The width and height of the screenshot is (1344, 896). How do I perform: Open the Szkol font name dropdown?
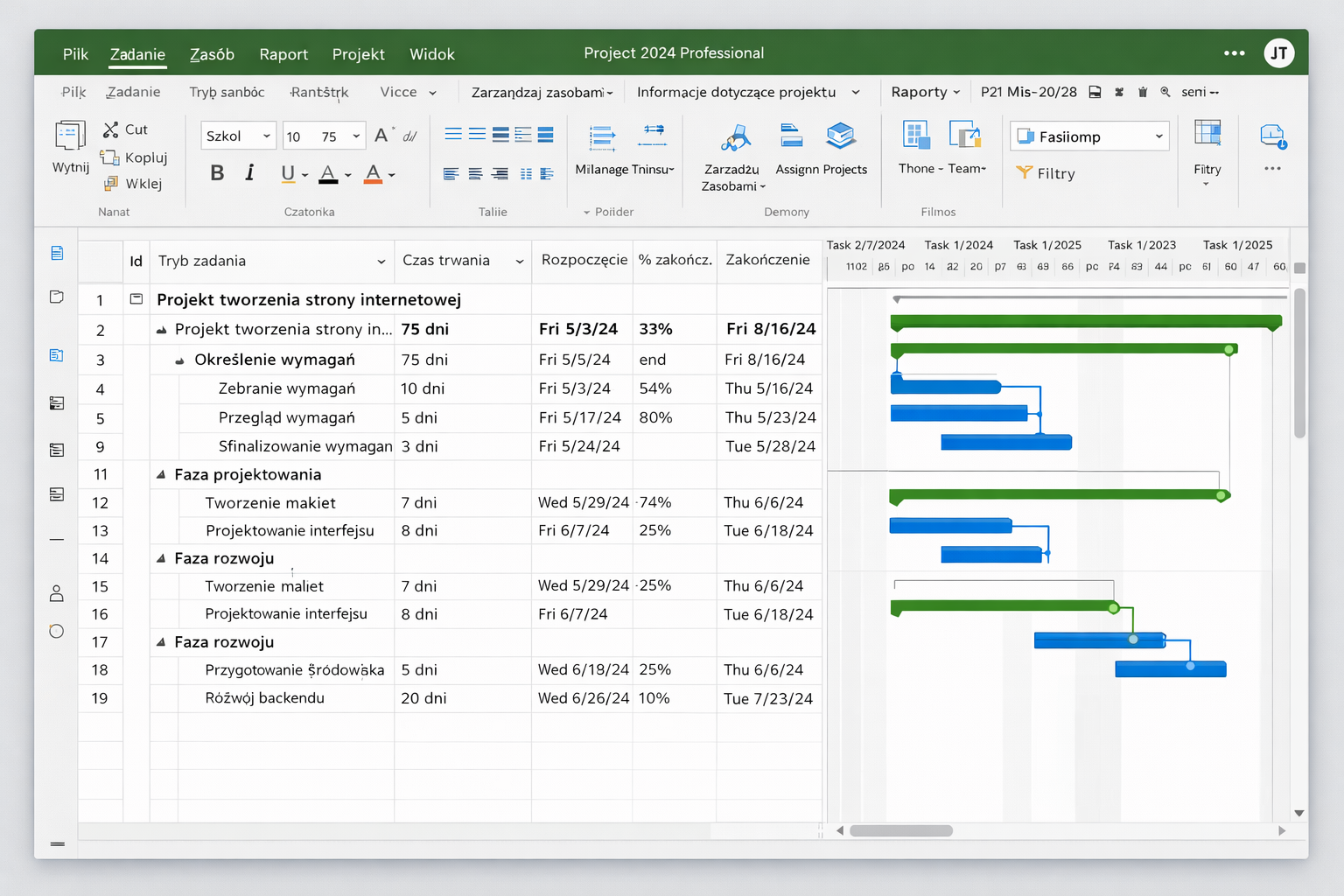[238, 136]
